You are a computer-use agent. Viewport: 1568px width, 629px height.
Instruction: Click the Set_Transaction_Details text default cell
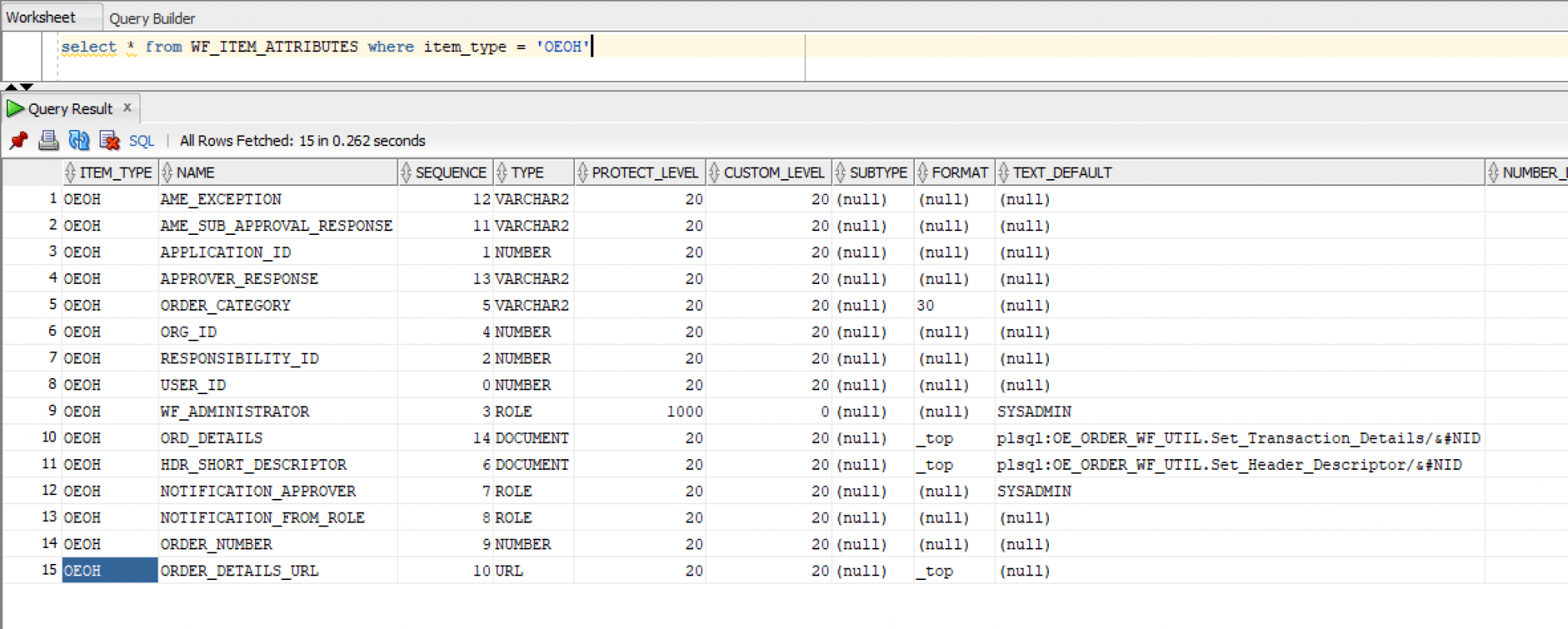pyautogui.click(x=1240, y=438)
